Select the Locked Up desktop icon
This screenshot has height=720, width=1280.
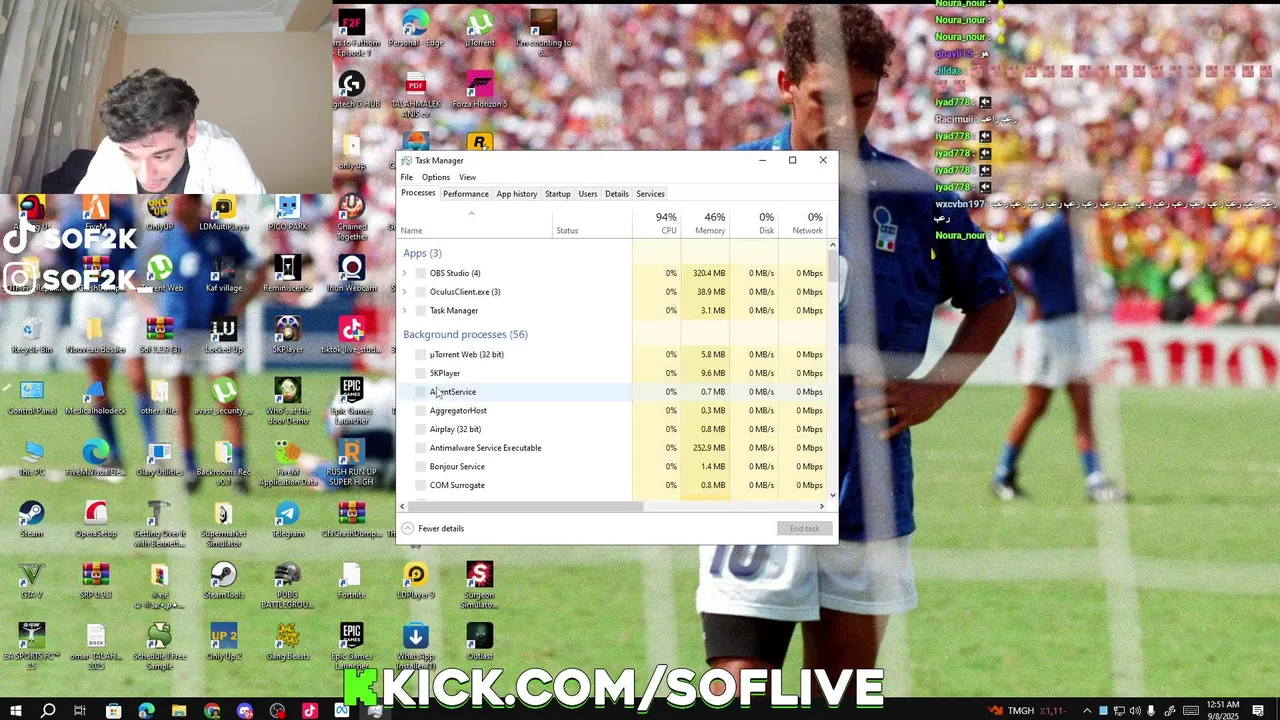224,336
